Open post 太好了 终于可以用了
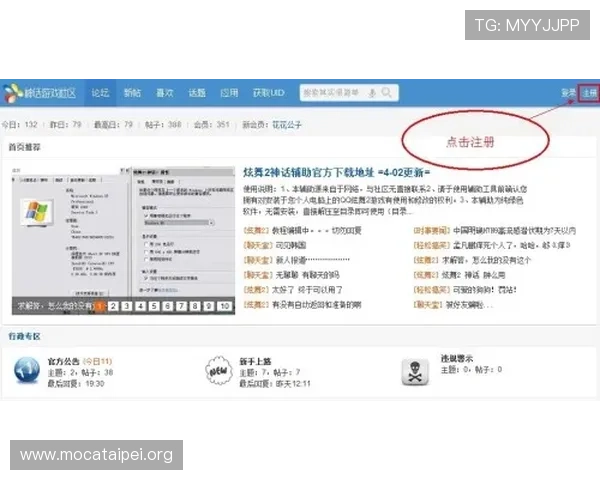Screen dimensions: 600x480 pos(307,290)
